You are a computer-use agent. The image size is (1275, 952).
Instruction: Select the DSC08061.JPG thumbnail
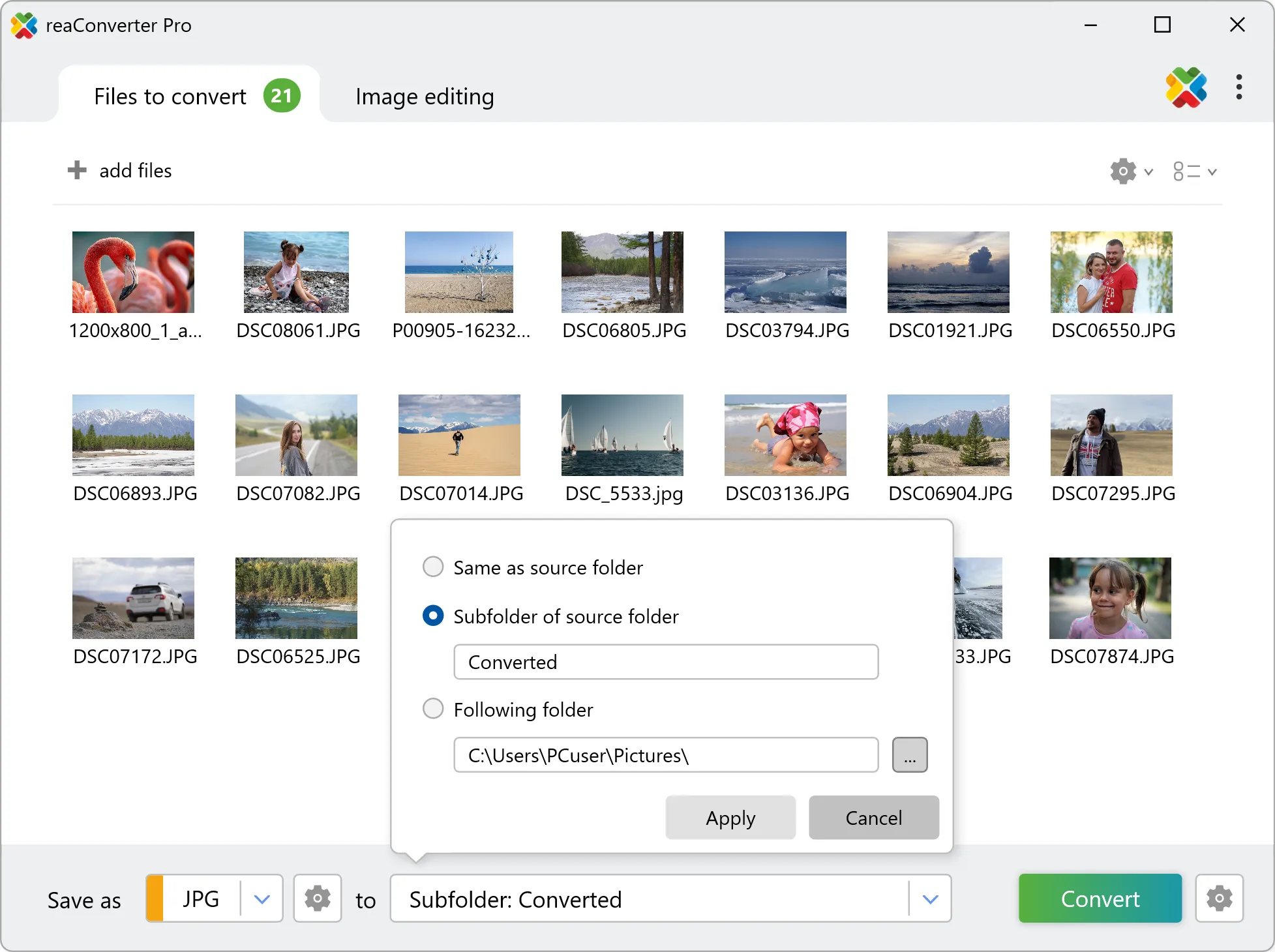point(295,272)
